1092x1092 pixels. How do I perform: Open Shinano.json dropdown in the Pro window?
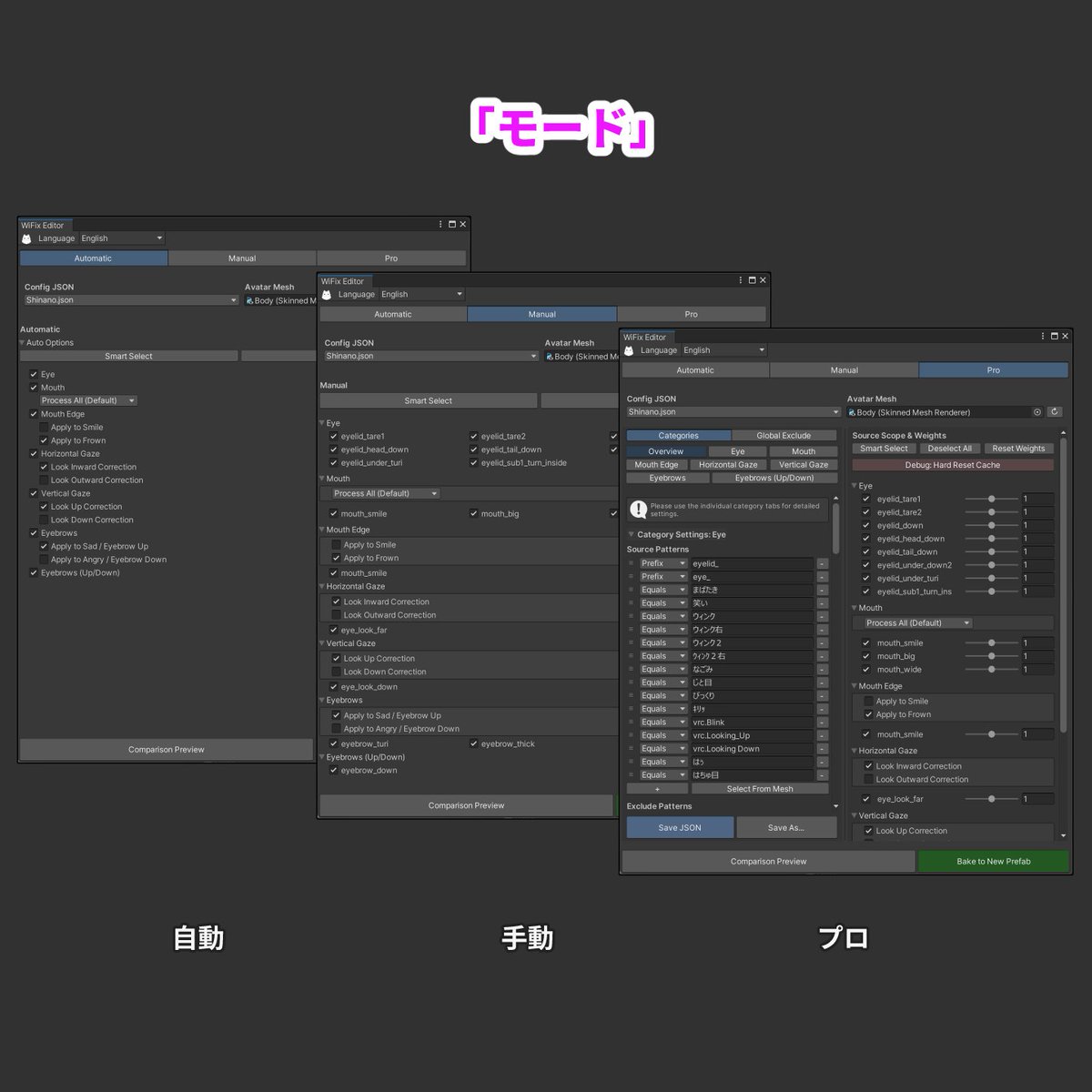(x=733, y=412)
